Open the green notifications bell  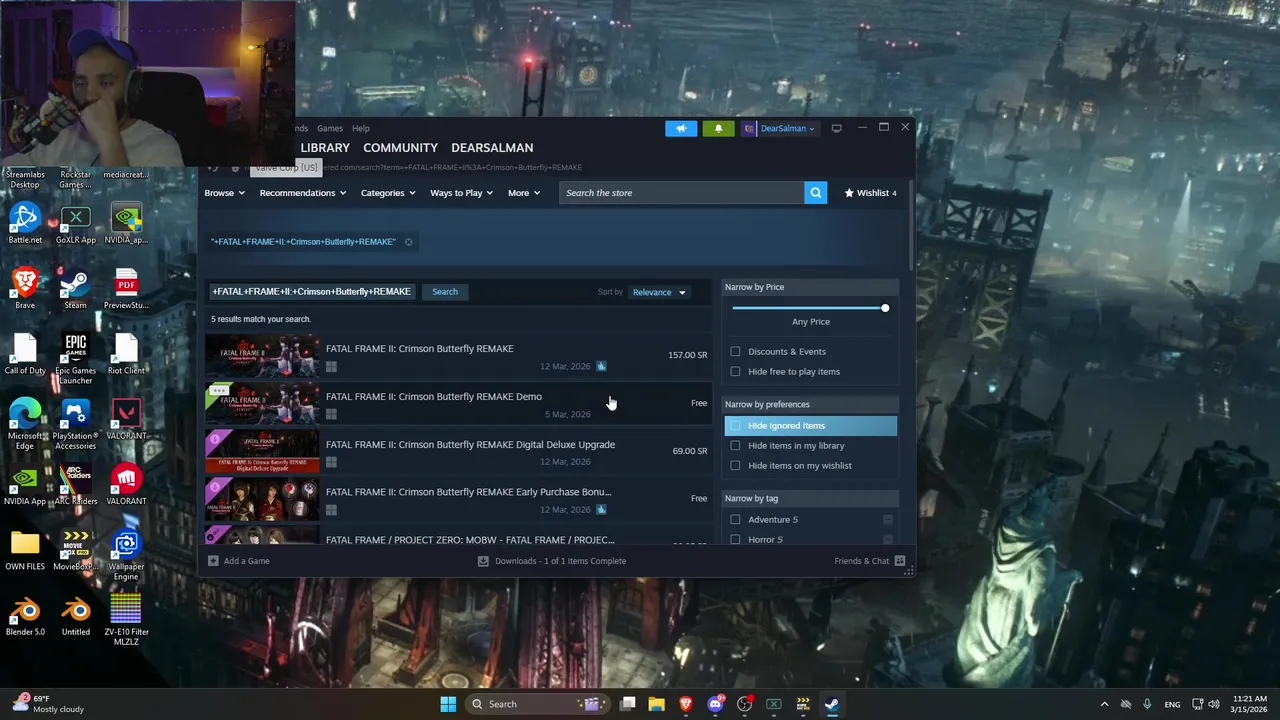(x=718, y=128)
